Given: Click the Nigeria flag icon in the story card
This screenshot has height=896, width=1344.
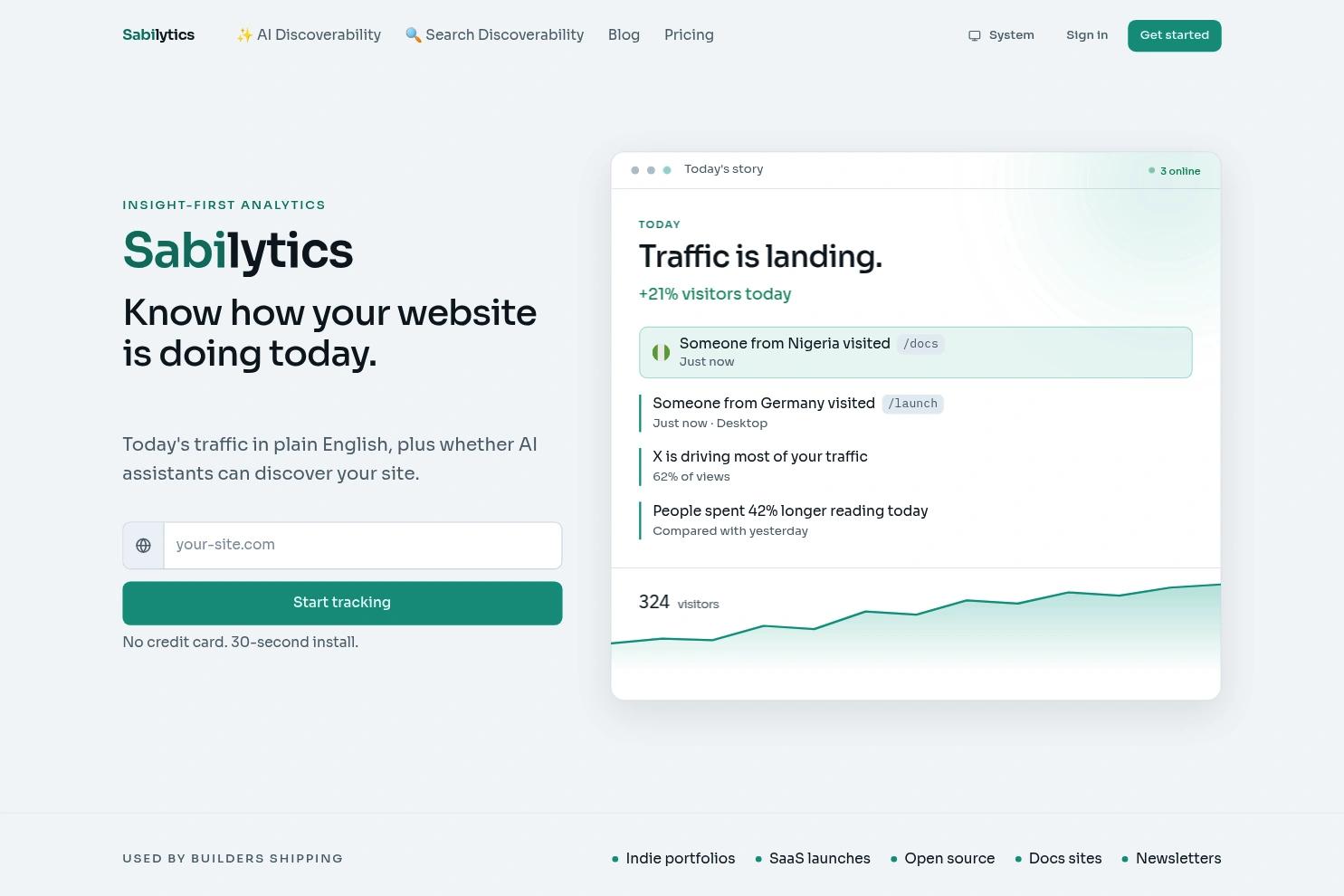Looking at the screenshot, I should pyautogui.click(x=662, y=352).
